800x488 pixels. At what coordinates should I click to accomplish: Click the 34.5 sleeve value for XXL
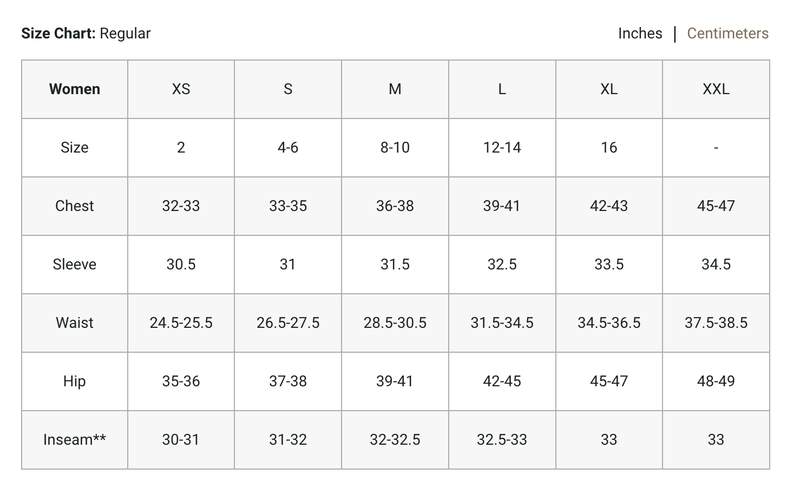tap(716, 265)
